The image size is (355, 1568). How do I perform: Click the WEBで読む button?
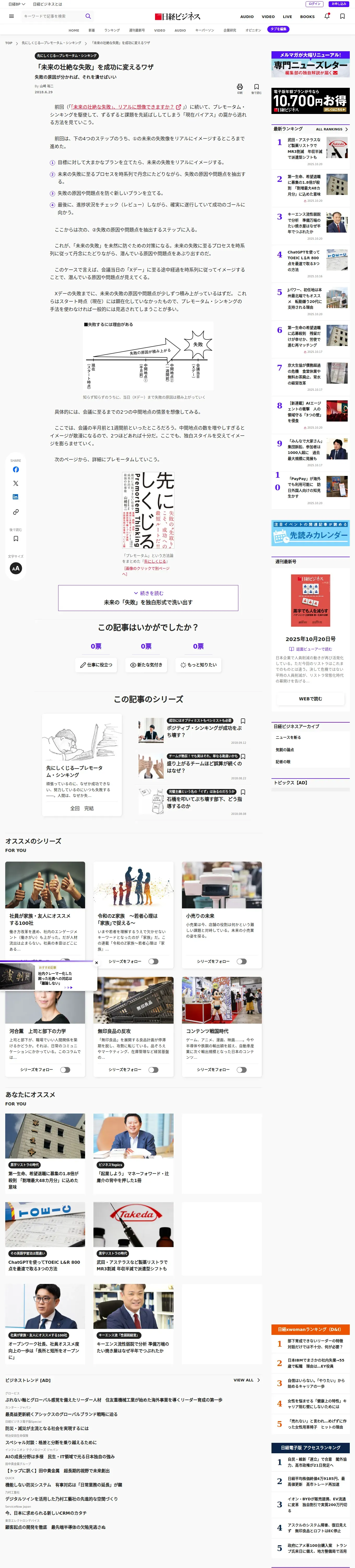point(311,698)
